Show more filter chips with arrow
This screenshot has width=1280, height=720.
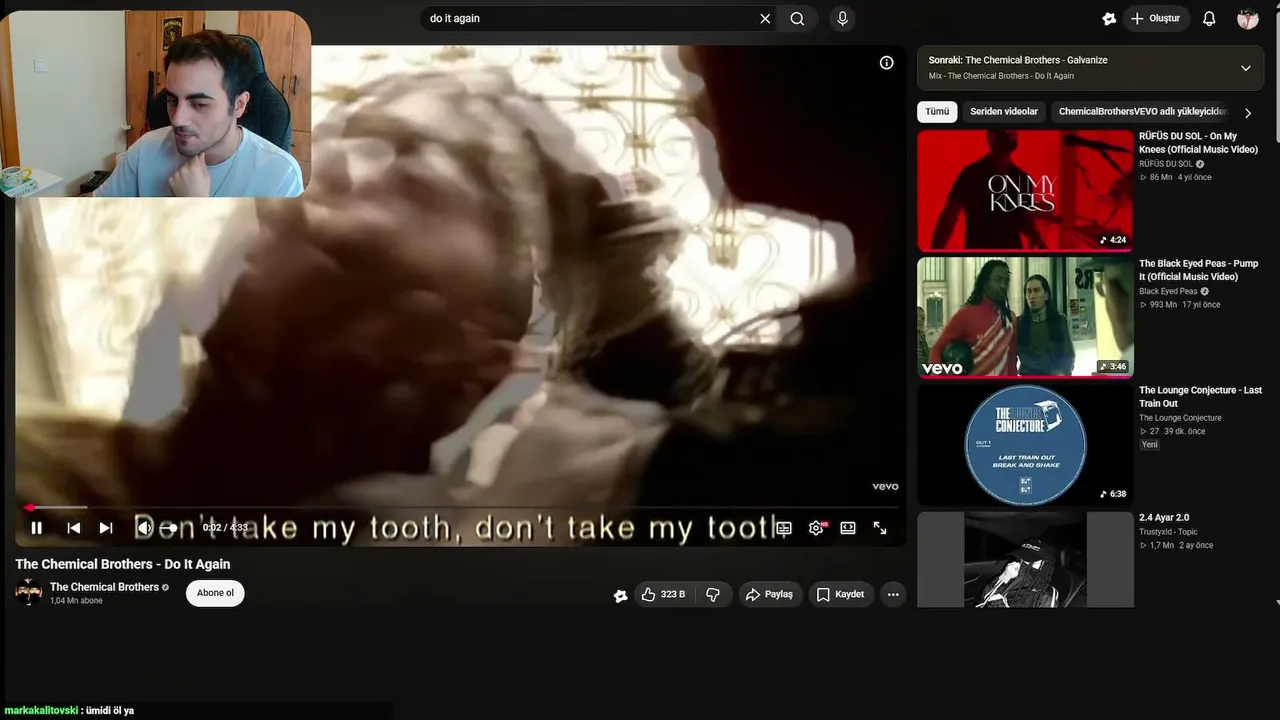click(x=1247, y=113)
